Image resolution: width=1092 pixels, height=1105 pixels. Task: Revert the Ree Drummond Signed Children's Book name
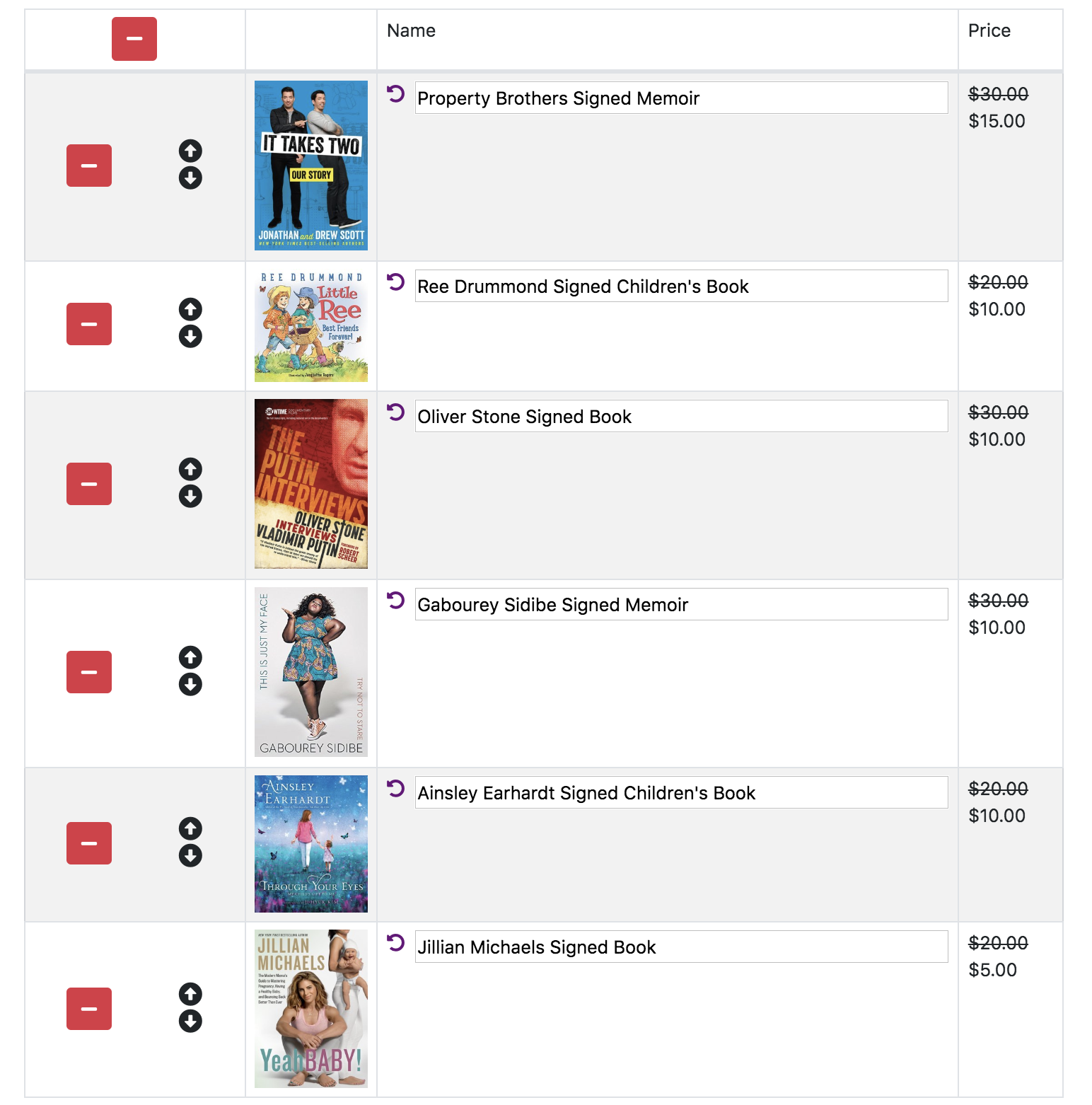(x=396, y=282)
